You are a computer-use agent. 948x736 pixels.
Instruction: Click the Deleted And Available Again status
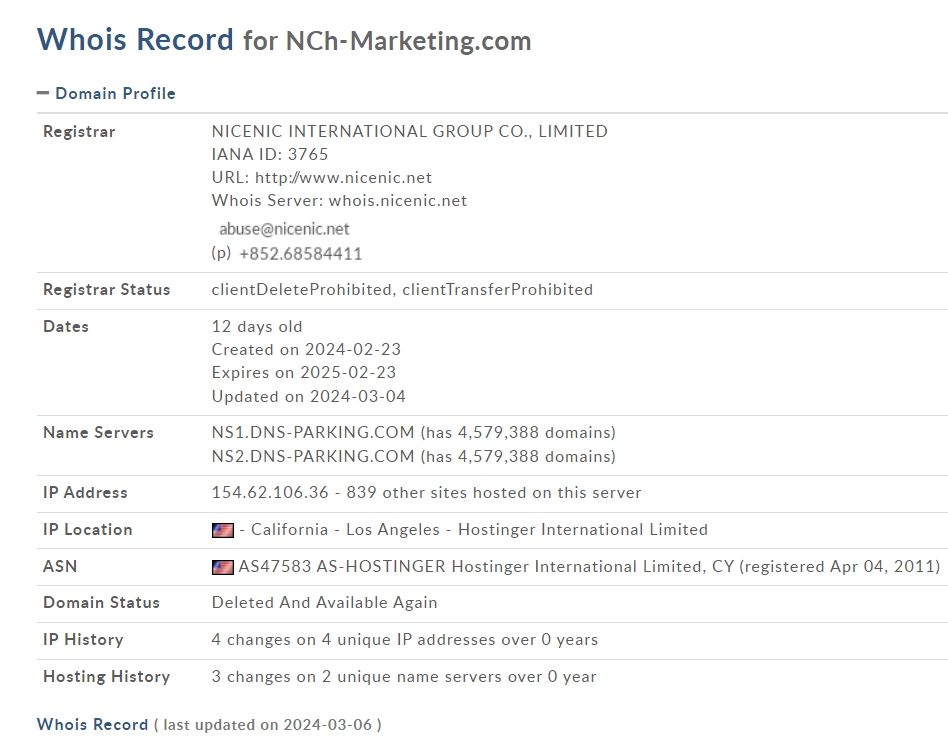coord(325,603)
